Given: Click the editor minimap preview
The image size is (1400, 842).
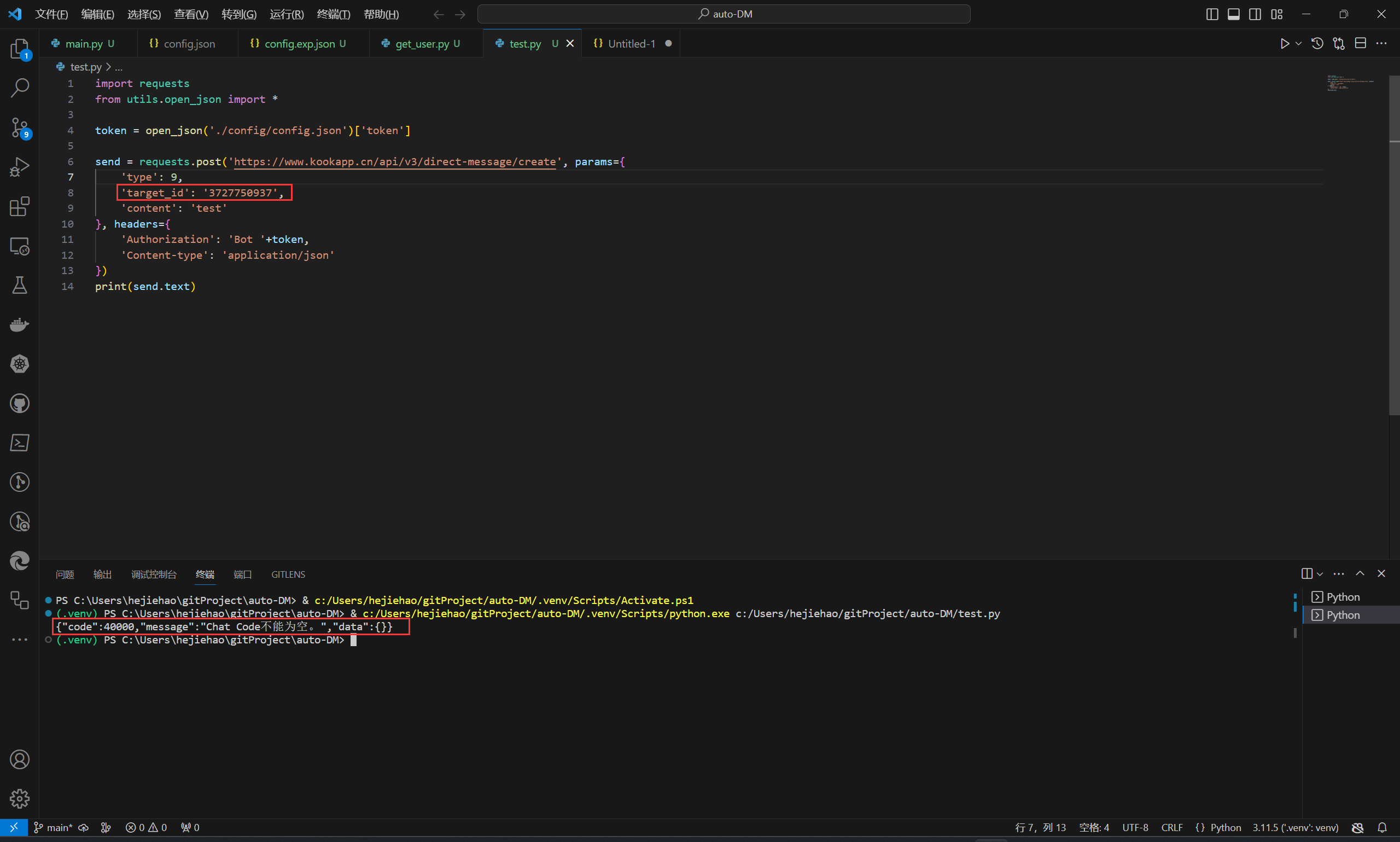Looking at the screenshot, I should pyautogui.click(x=1351, y=83).
